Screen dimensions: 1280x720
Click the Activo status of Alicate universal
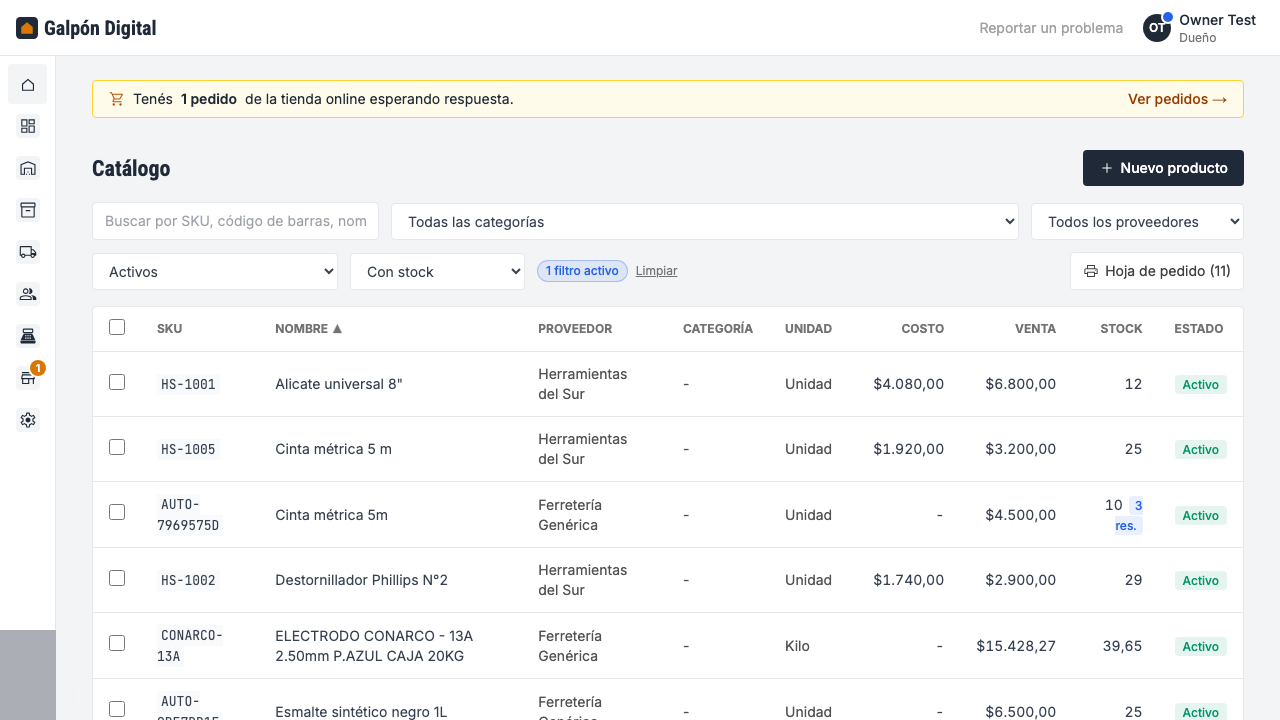click(1200, 384)
